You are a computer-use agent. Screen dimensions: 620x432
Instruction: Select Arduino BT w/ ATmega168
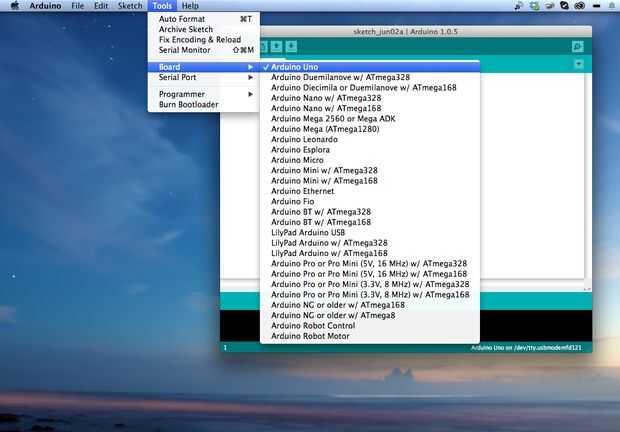tap(370, 222)
